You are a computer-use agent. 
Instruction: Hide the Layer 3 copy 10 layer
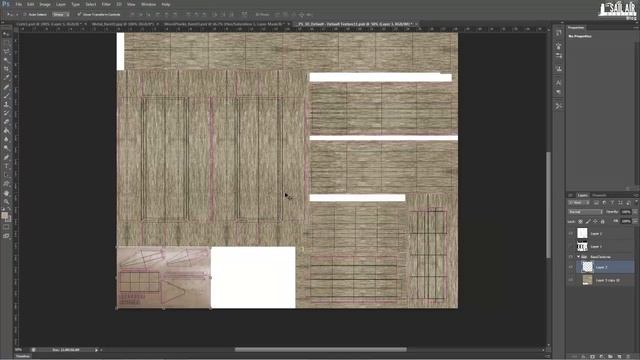tap(571, 280)
